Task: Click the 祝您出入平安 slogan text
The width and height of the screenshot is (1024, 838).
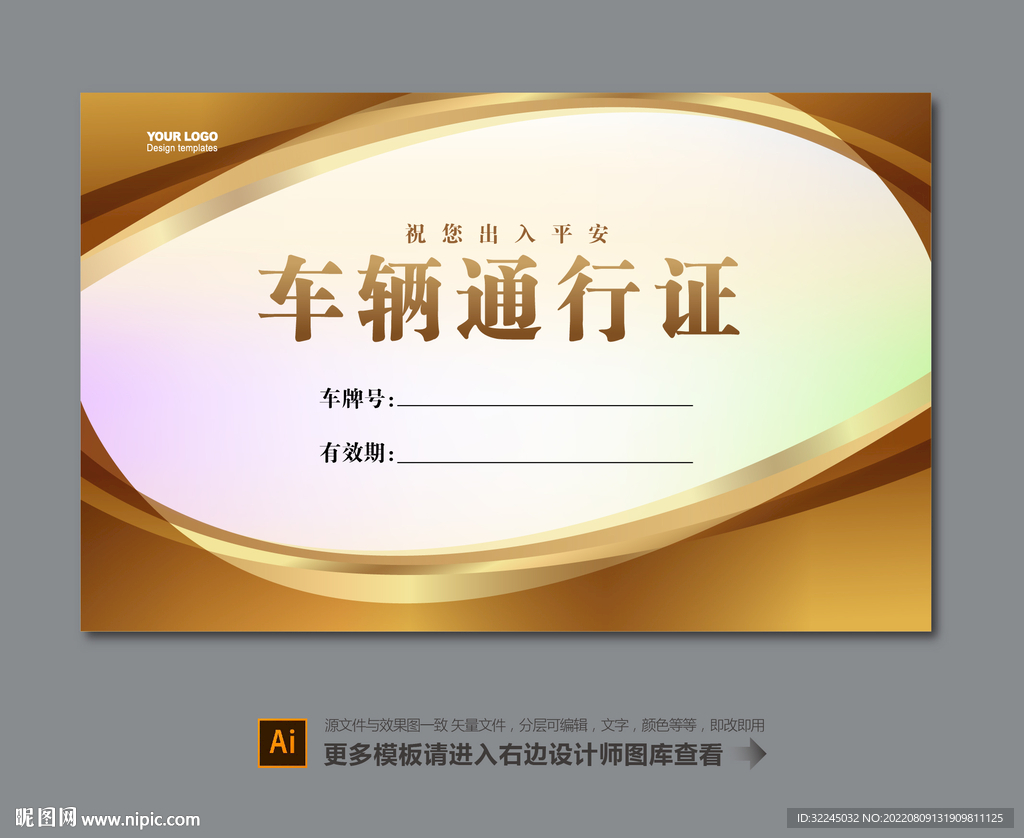Action: pyautogui.click(x=508, y=234)
